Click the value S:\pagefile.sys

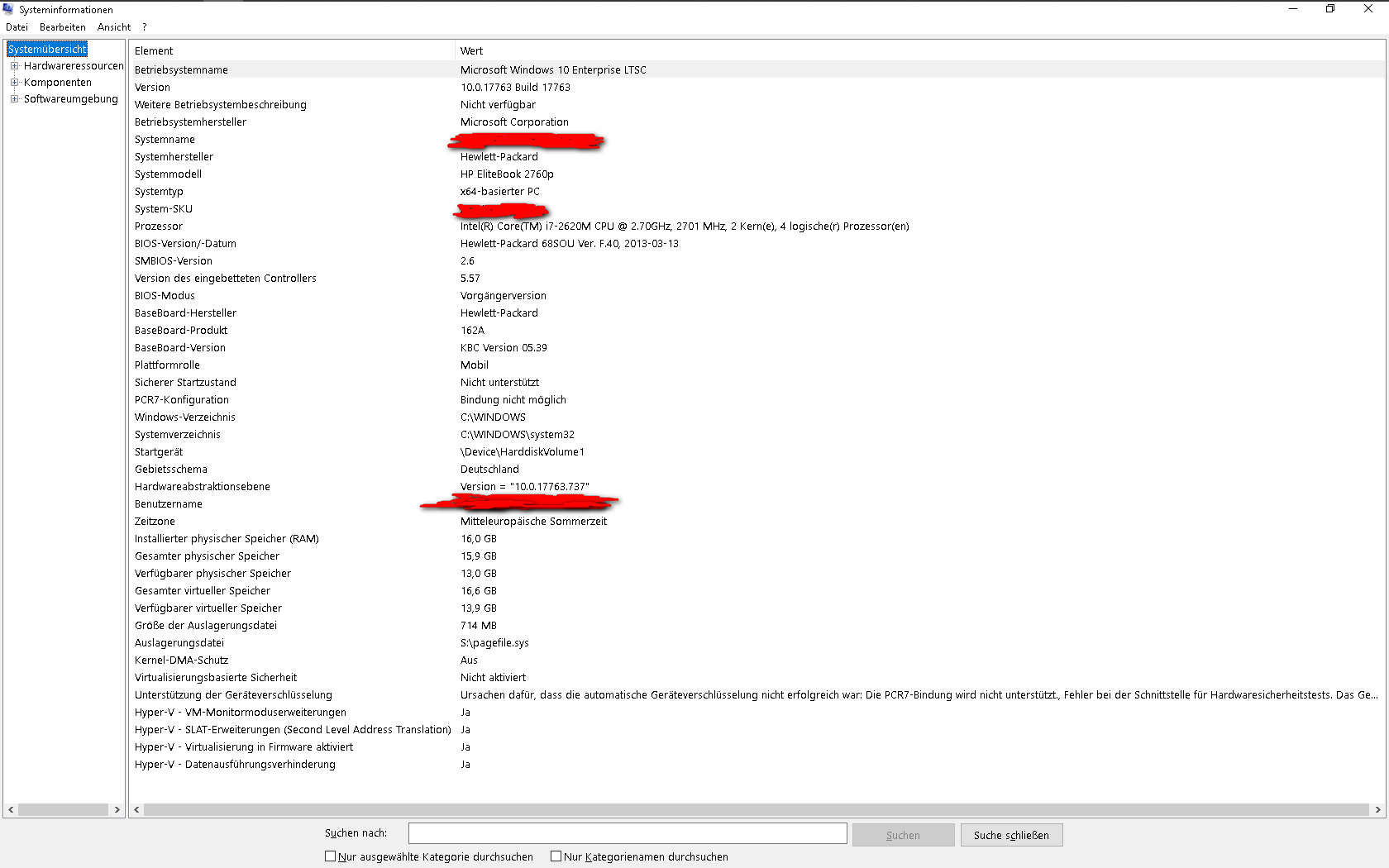pyautogui.click(x=494, y=643)
